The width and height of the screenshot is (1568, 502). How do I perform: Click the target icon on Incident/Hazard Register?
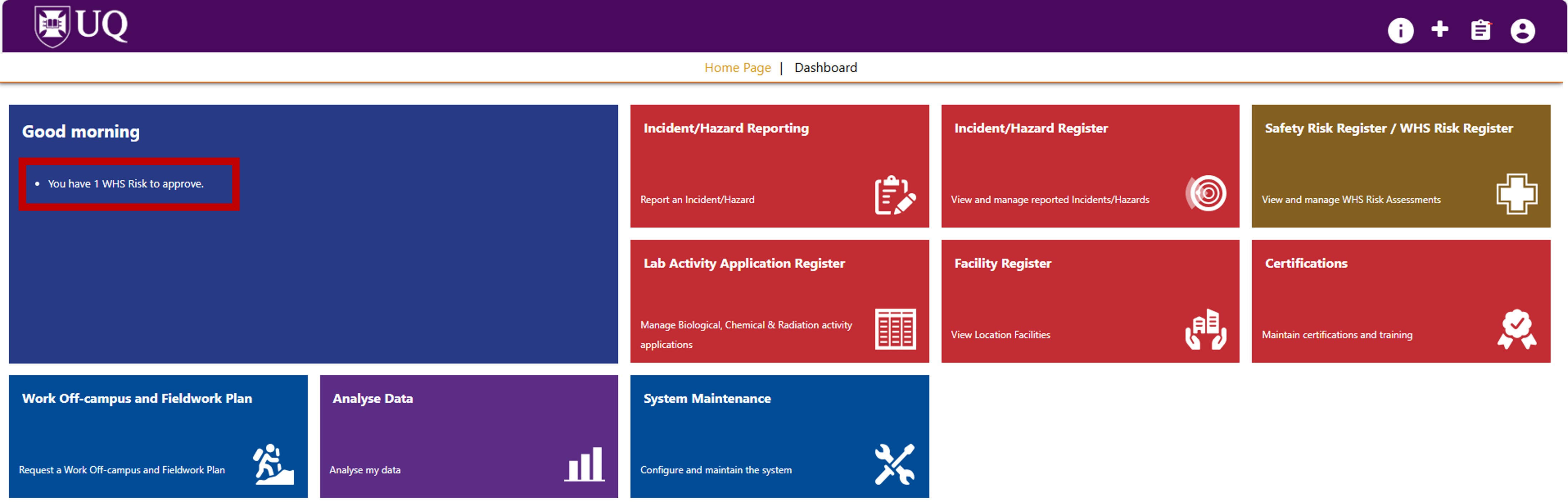(1206, 194)
